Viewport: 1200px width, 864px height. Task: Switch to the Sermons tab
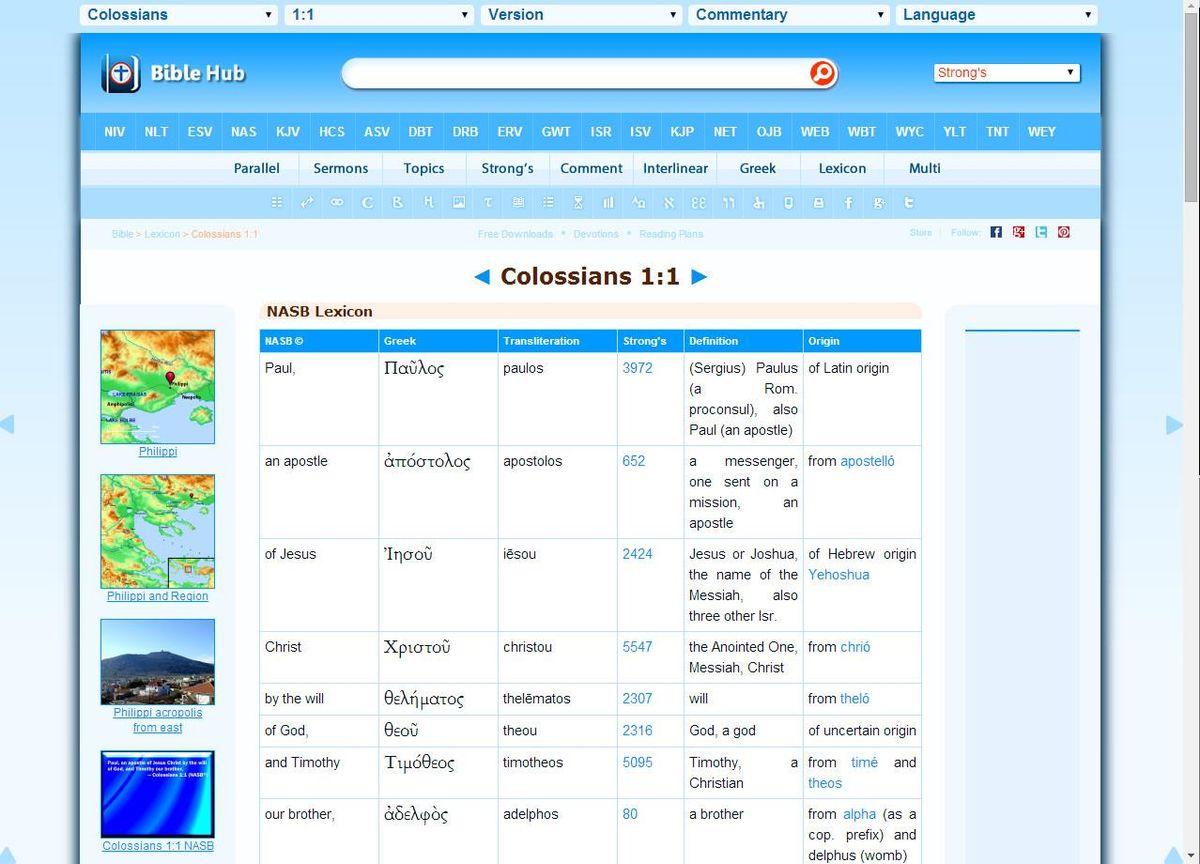click(x=341, y=168)
